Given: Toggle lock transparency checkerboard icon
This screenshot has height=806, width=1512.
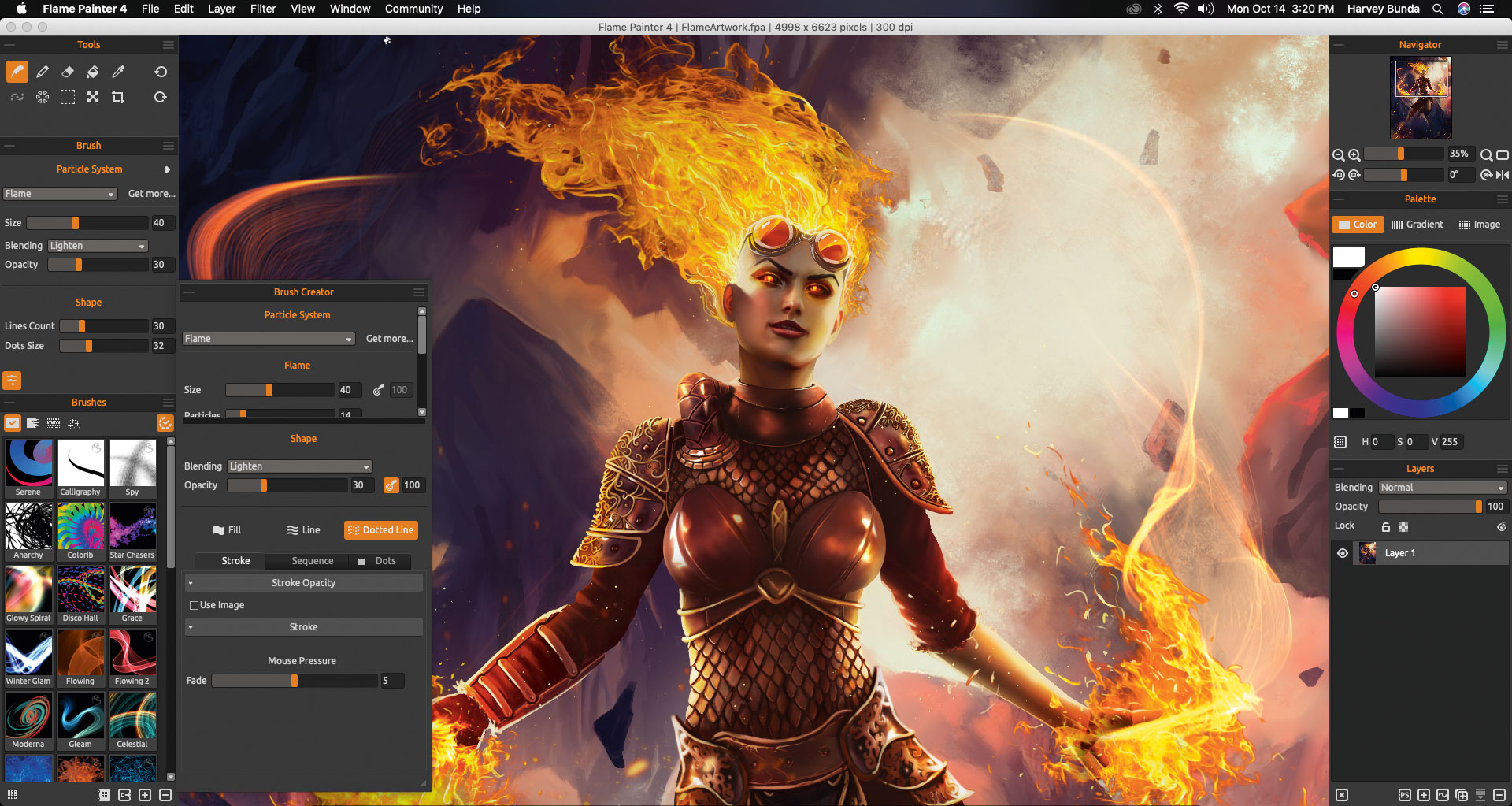Looking at the screenshot, I should 1403,526.
